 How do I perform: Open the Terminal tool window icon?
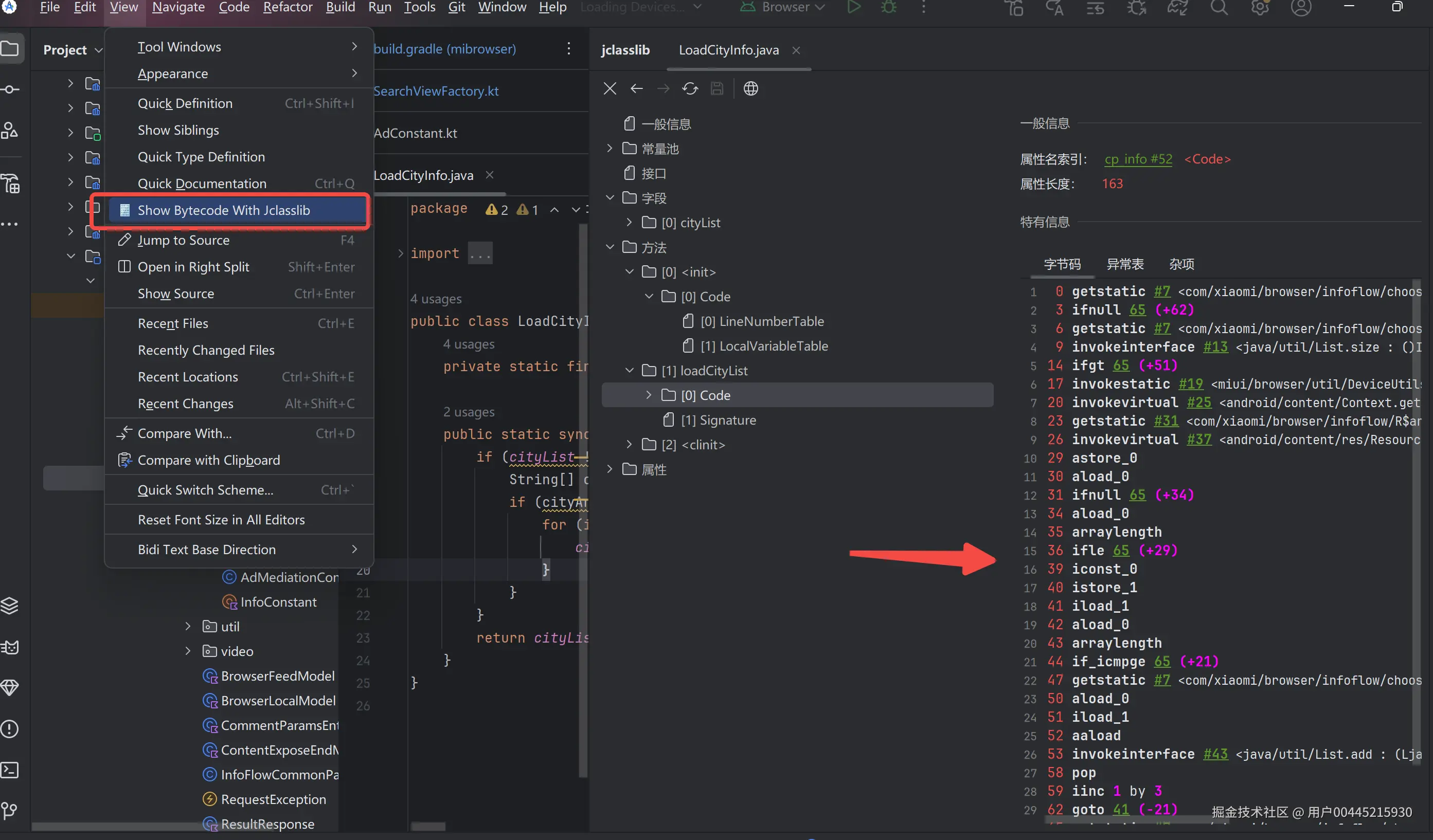[10, 770]
